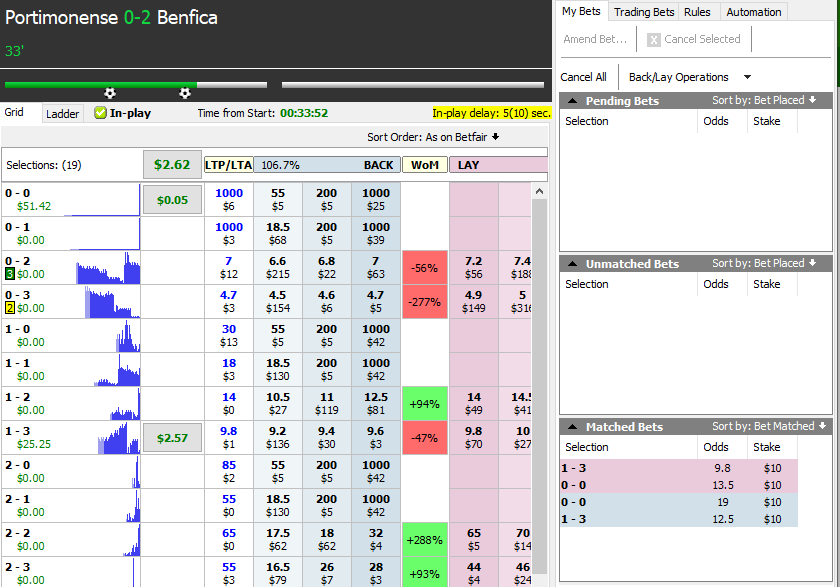The width and height of the screenshot is (840, 587).
Task: Back 1 - 2 at odds 12.5
Action: [376, 404]
